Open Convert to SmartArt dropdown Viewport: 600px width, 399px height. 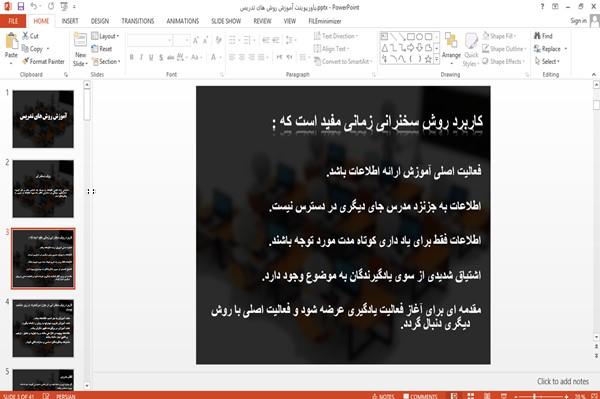[343, 61]
